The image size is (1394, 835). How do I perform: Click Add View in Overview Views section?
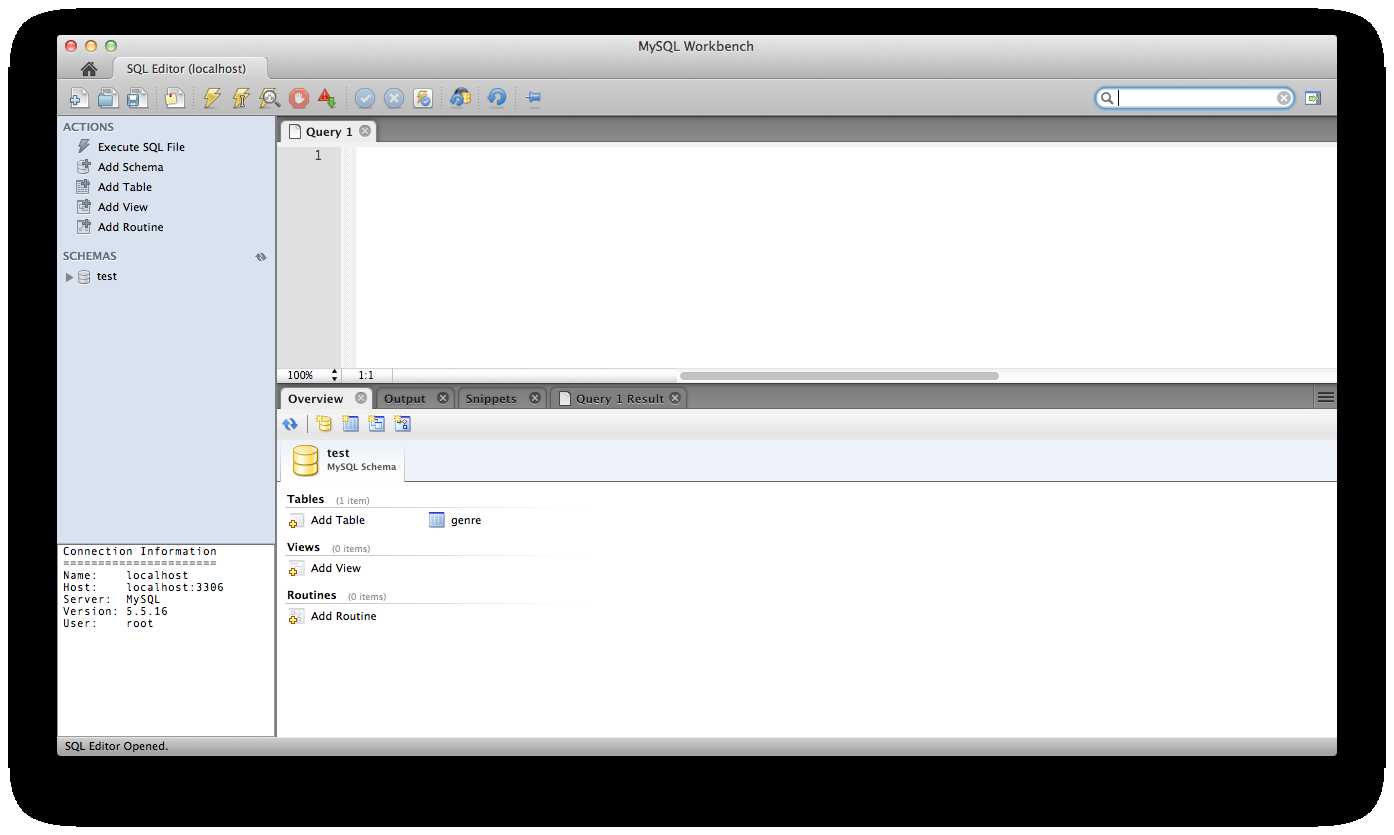point(324,568)
